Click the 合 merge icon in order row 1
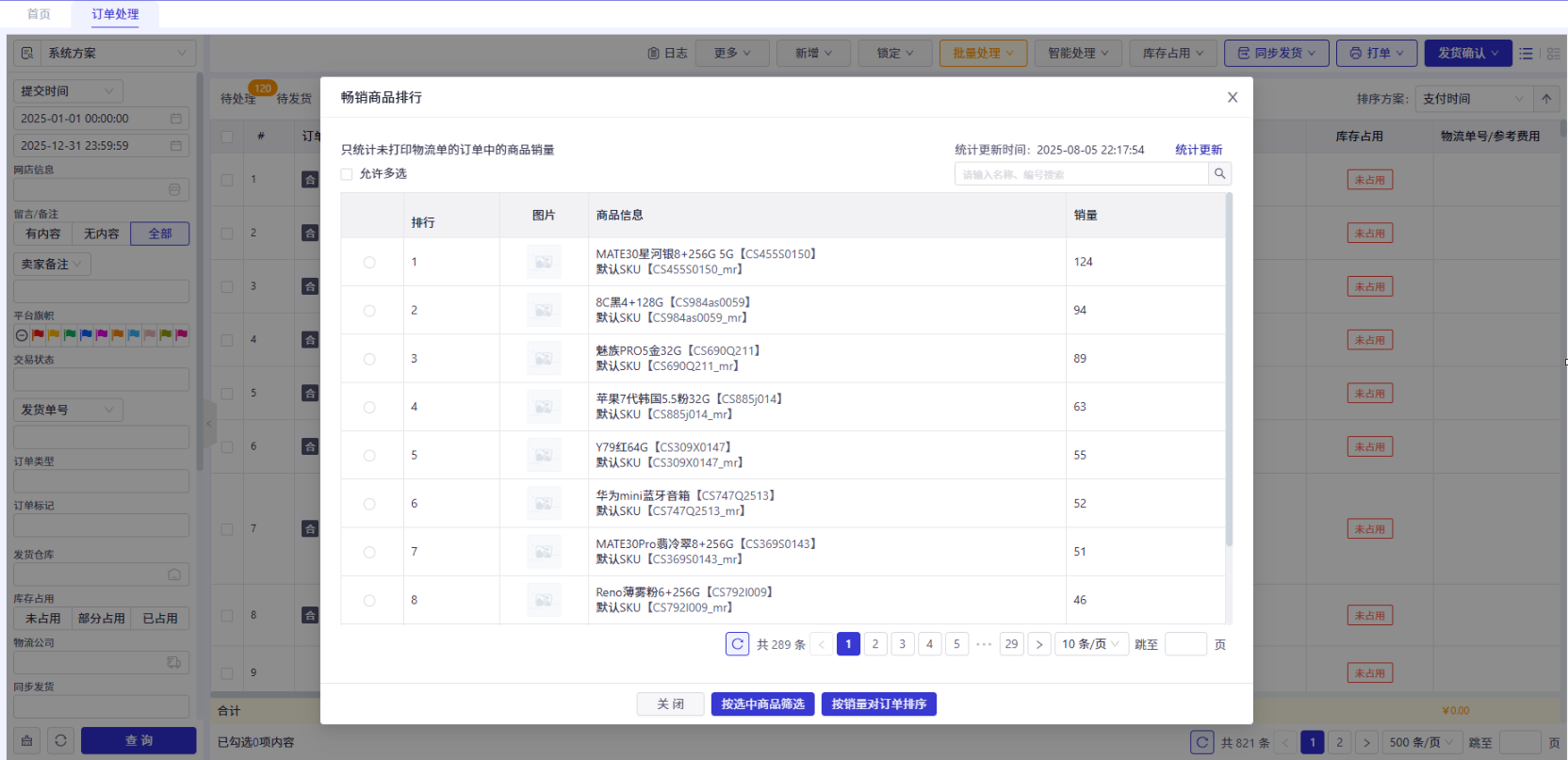This screenshot has width=1568, height=760. tap(310, 180)
